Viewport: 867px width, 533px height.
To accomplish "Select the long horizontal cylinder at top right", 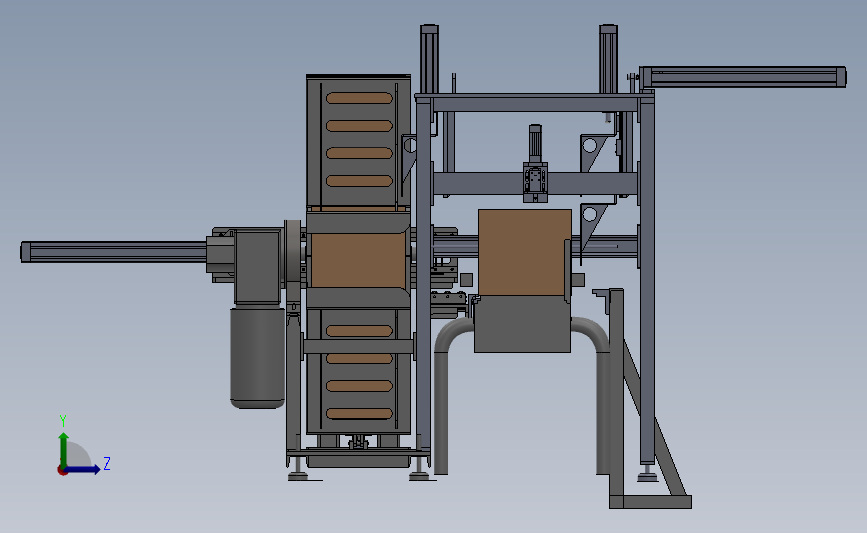I will tap(743, 77).
